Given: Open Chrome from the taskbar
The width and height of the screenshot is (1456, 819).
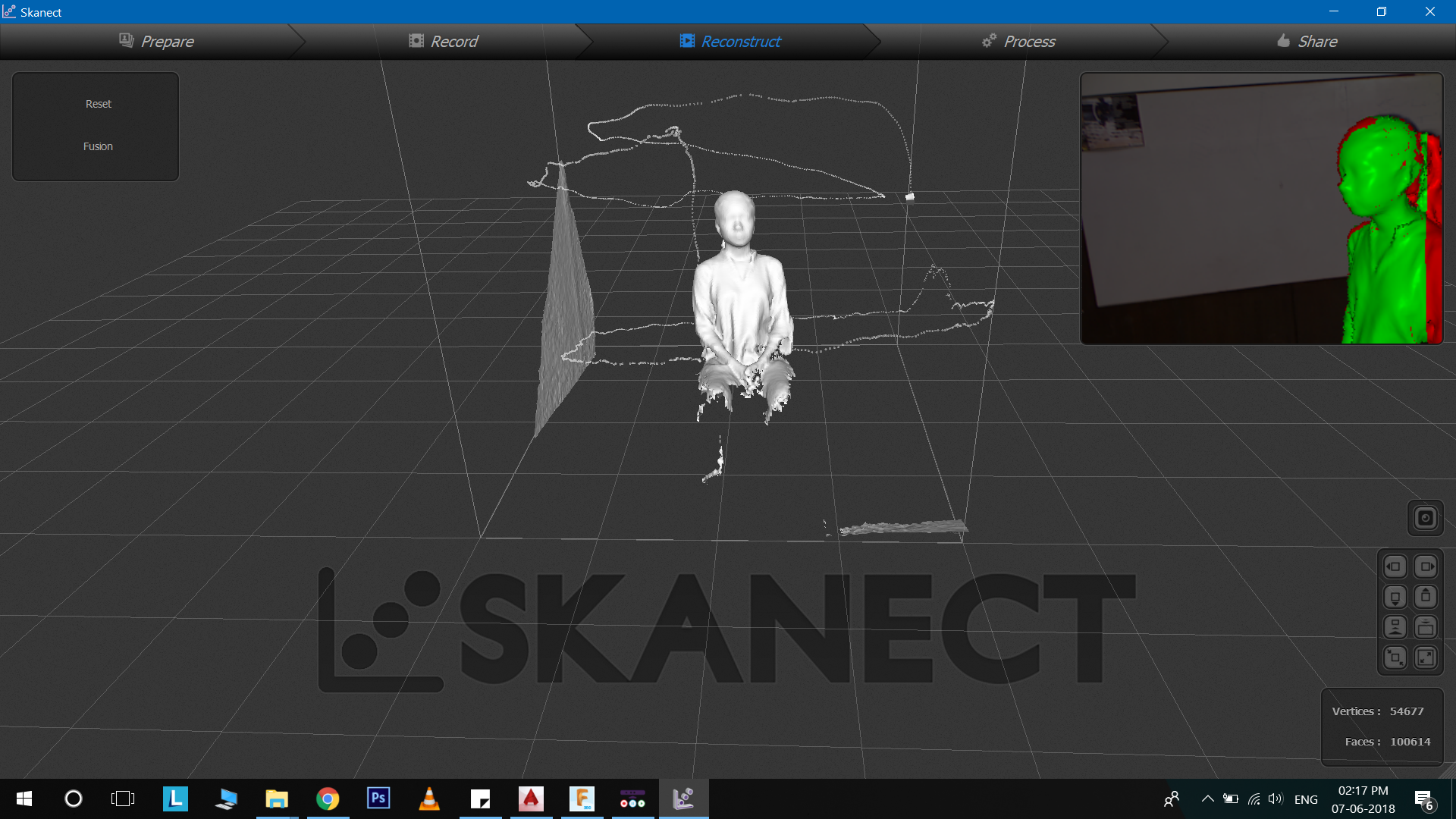Looking at the screenshot, I should tap(328, 799).
